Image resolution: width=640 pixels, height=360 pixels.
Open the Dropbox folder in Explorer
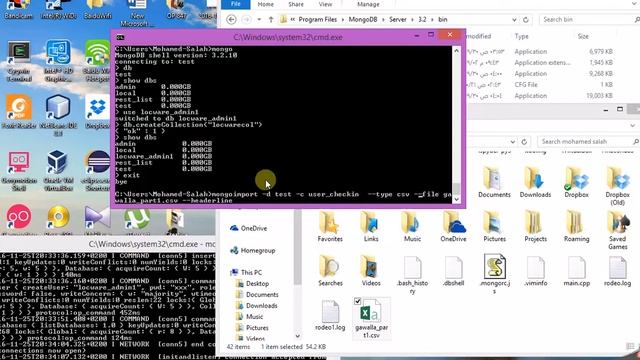coord(576,182)
